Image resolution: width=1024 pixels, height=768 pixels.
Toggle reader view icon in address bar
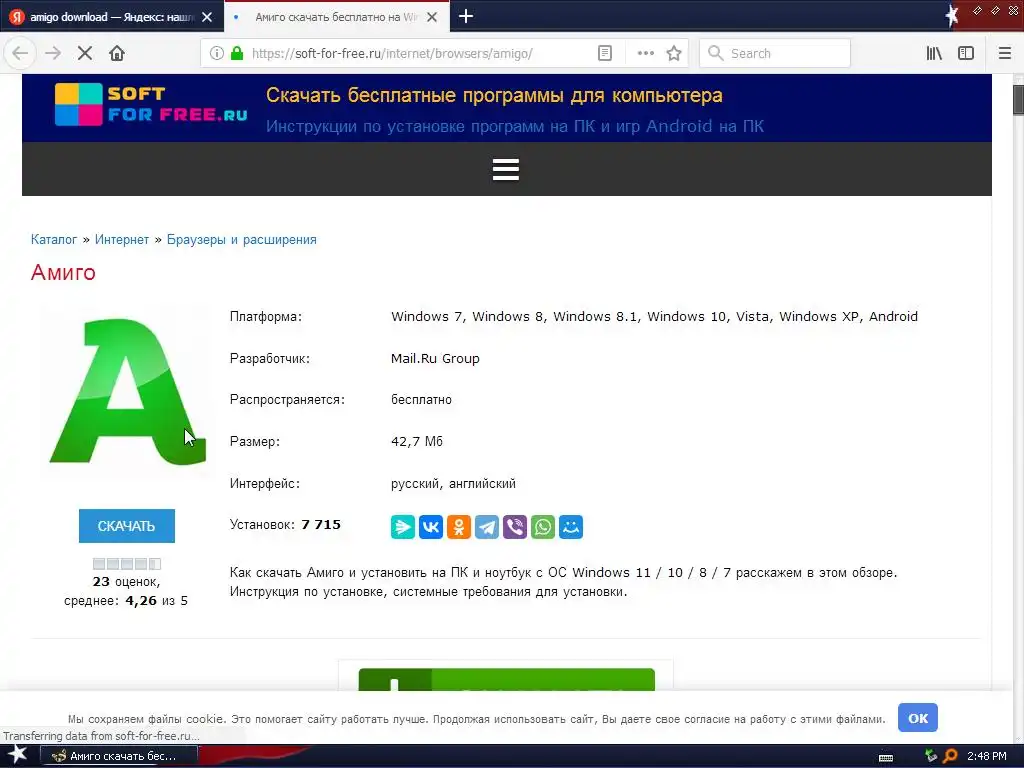click(605, 53)
